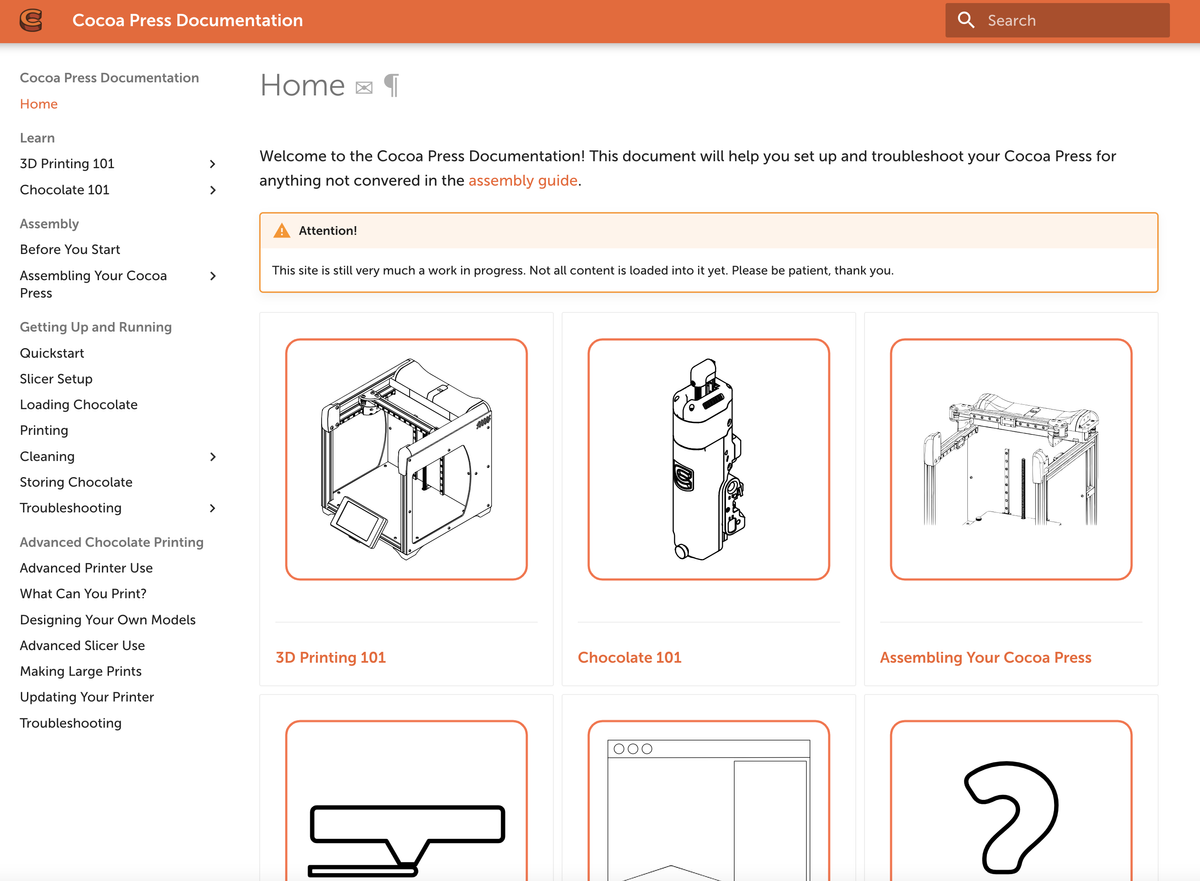Navigate to Printing in the sidebar

[x=44, y=431]
